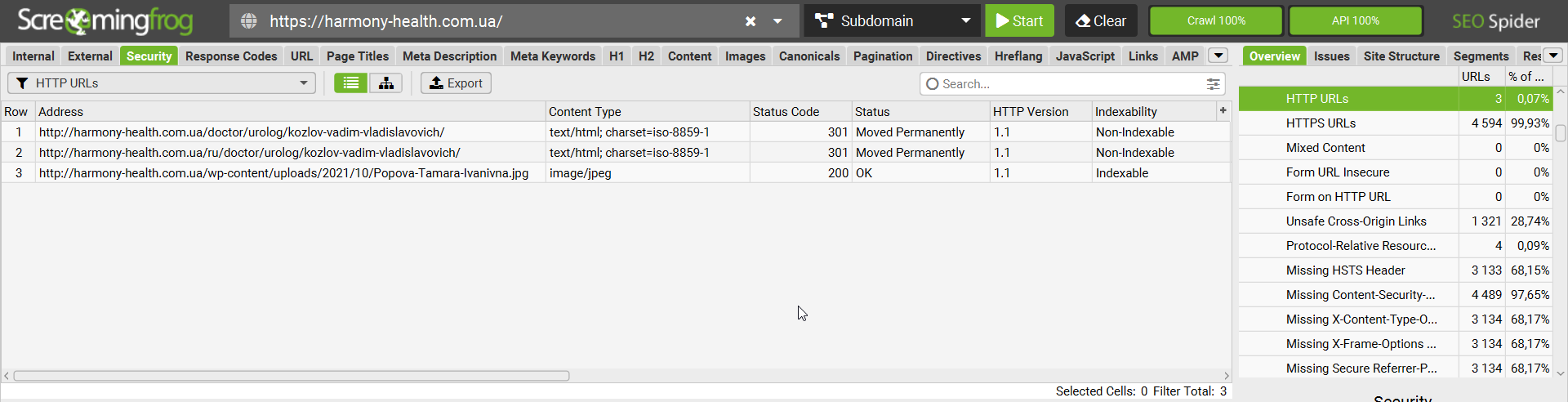Select the Security tab
The width and height of the screenshot is (1568, 402).
point(149,56)
